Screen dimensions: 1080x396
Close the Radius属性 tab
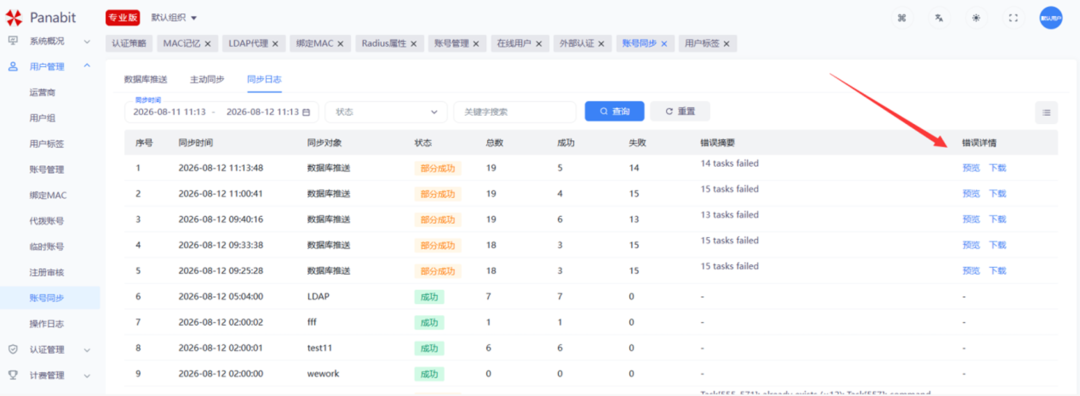point(413,43)
